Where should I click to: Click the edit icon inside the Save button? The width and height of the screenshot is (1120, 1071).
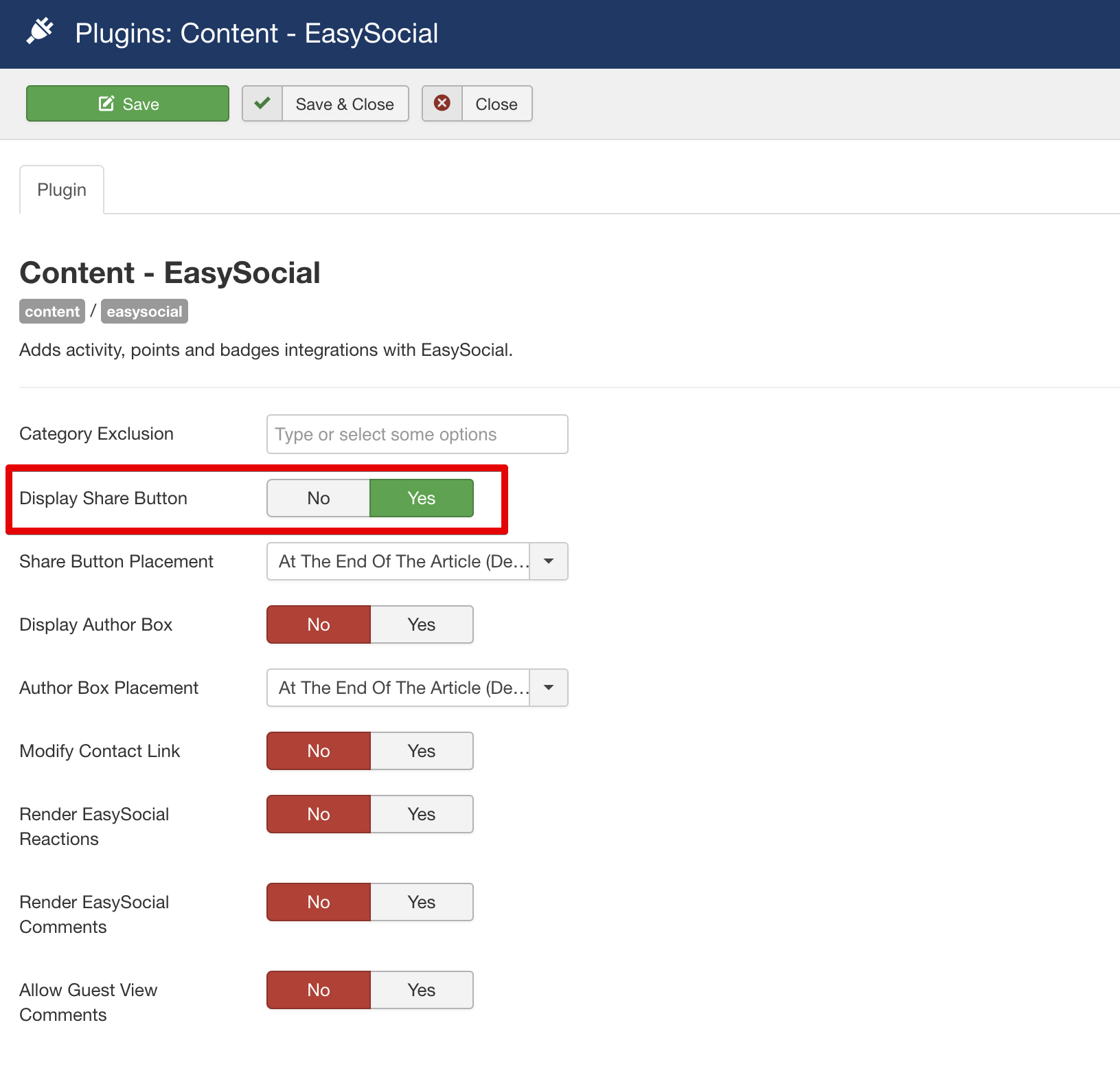106,104
